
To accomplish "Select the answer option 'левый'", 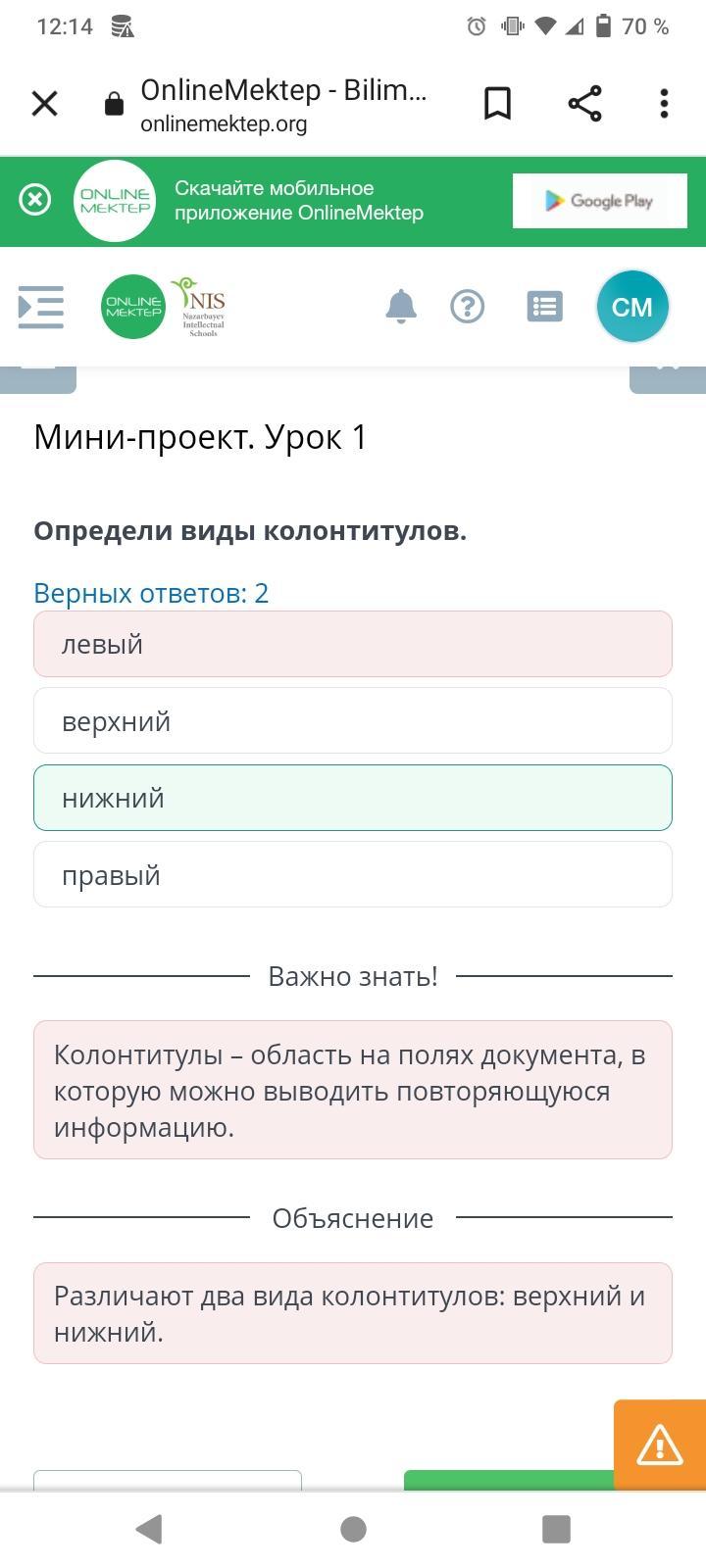I will click(x=353, y=644).
